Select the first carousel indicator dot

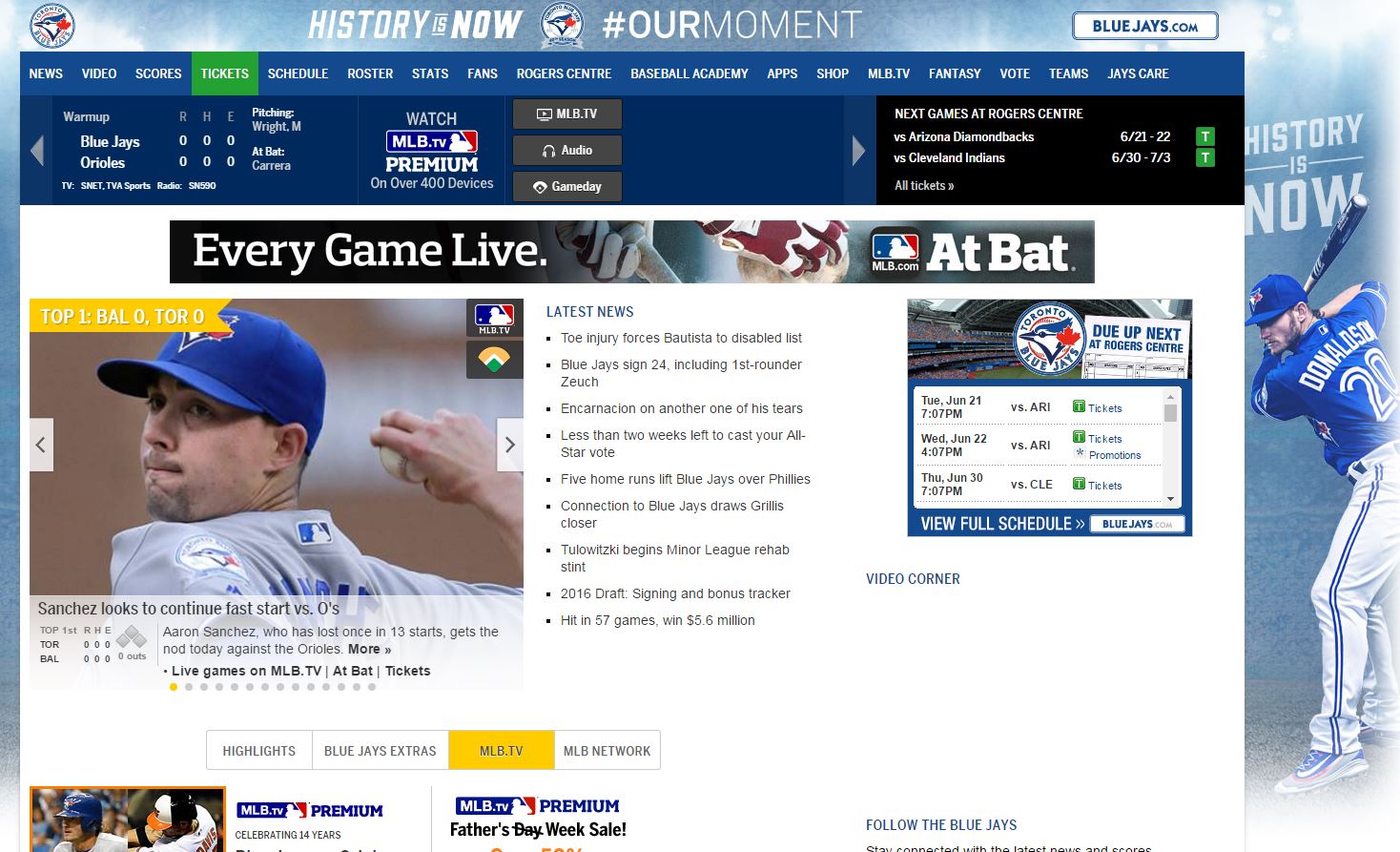tap(174, 687)
